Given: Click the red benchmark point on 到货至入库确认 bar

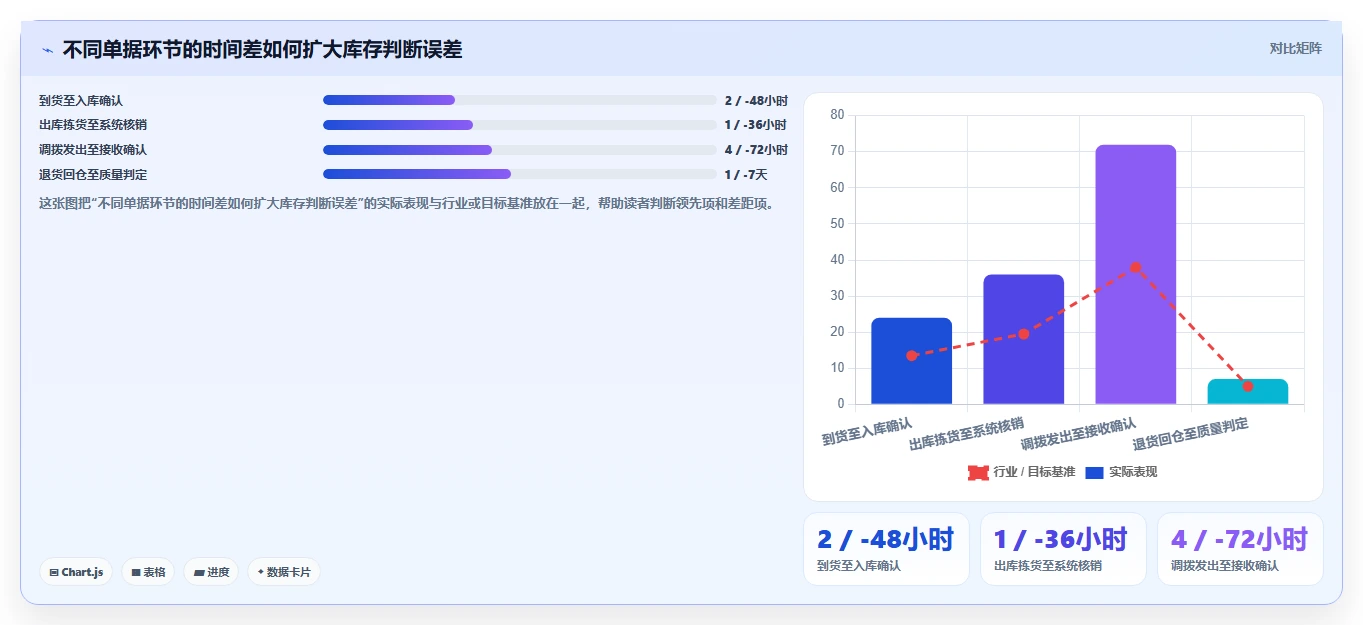Looking at the screenshot, I should 911,355.
